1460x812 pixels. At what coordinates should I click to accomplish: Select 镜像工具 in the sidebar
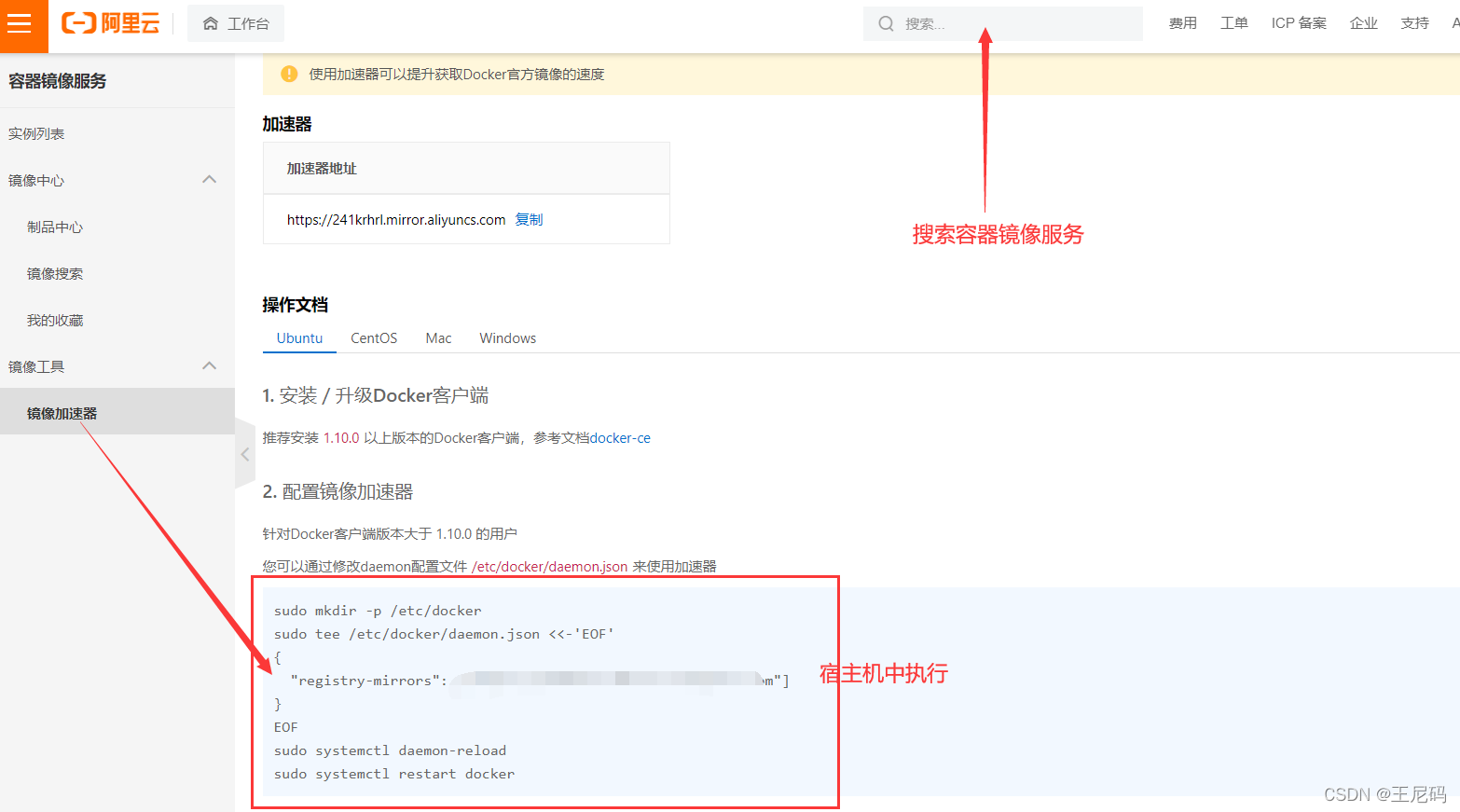click(36, 366)
